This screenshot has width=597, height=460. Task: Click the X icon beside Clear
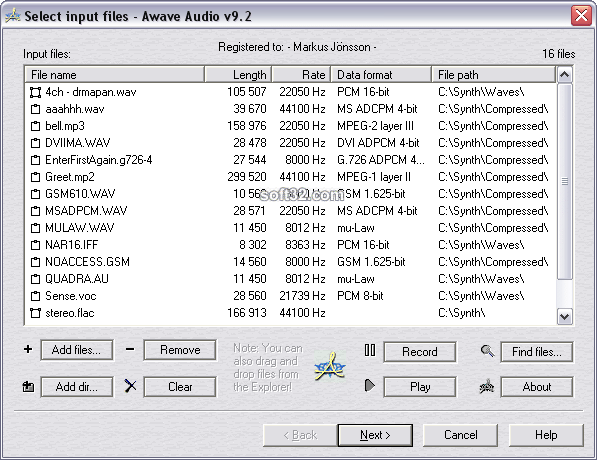coord(130,386)
